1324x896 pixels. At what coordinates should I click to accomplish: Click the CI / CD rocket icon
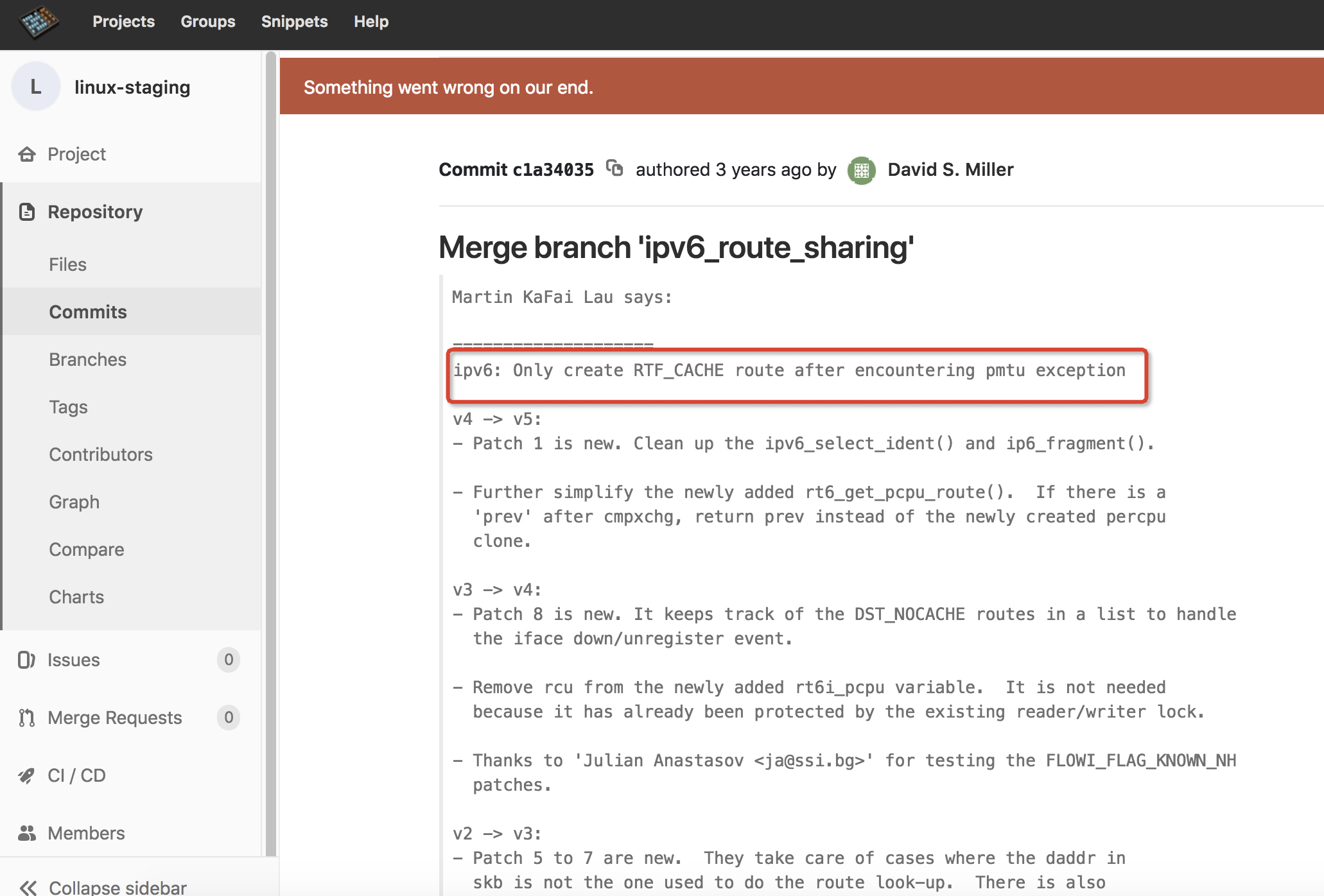[x=26, y=775]
